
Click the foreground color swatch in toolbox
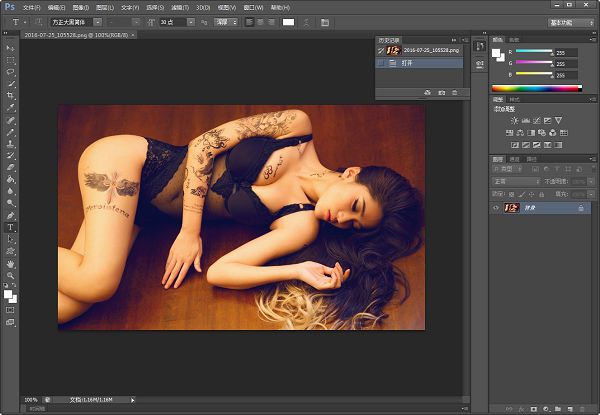click(8, 294)
